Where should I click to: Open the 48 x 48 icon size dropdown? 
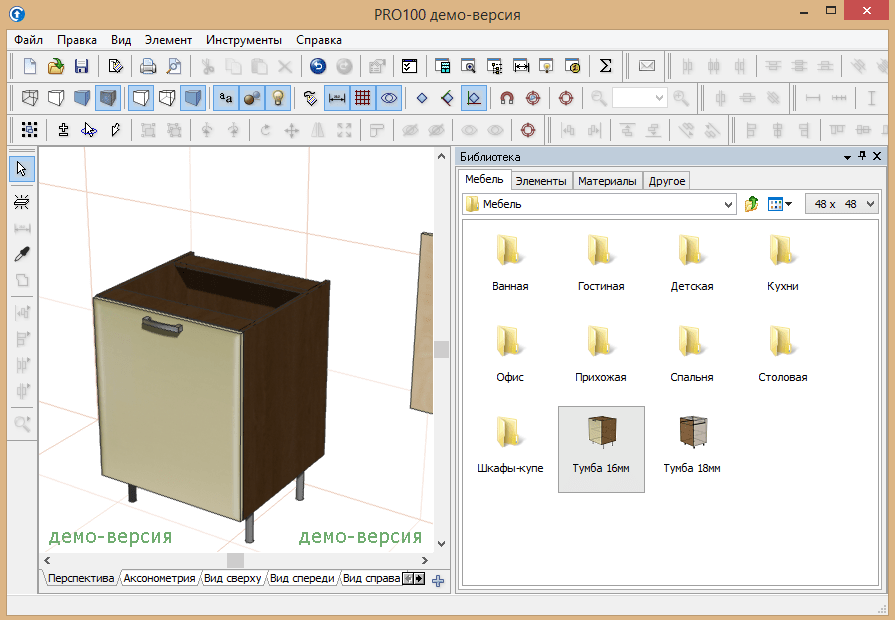(x=870, y=204)
